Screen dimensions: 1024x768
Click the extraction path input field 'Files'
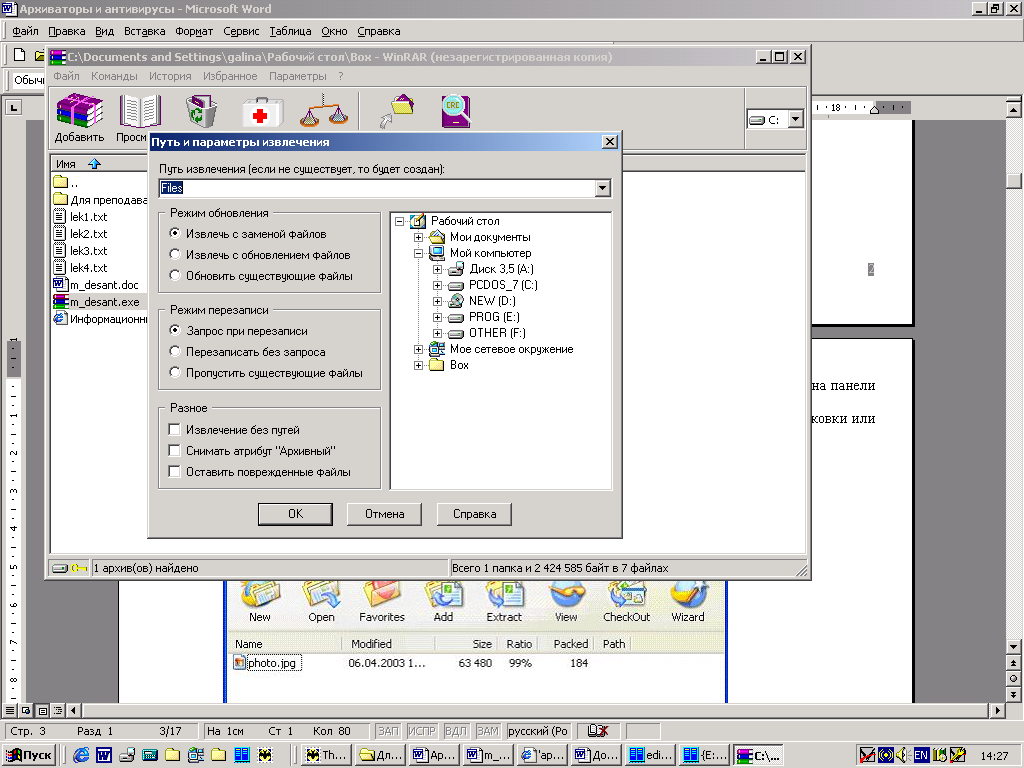(377, 188)
